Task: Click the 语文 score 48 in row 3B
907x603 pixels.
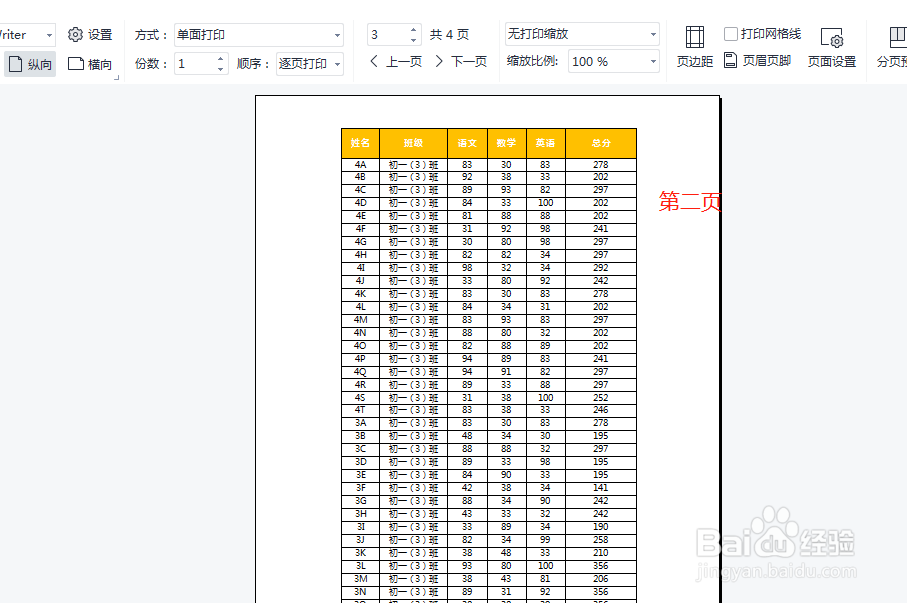Action: point(467,436)
